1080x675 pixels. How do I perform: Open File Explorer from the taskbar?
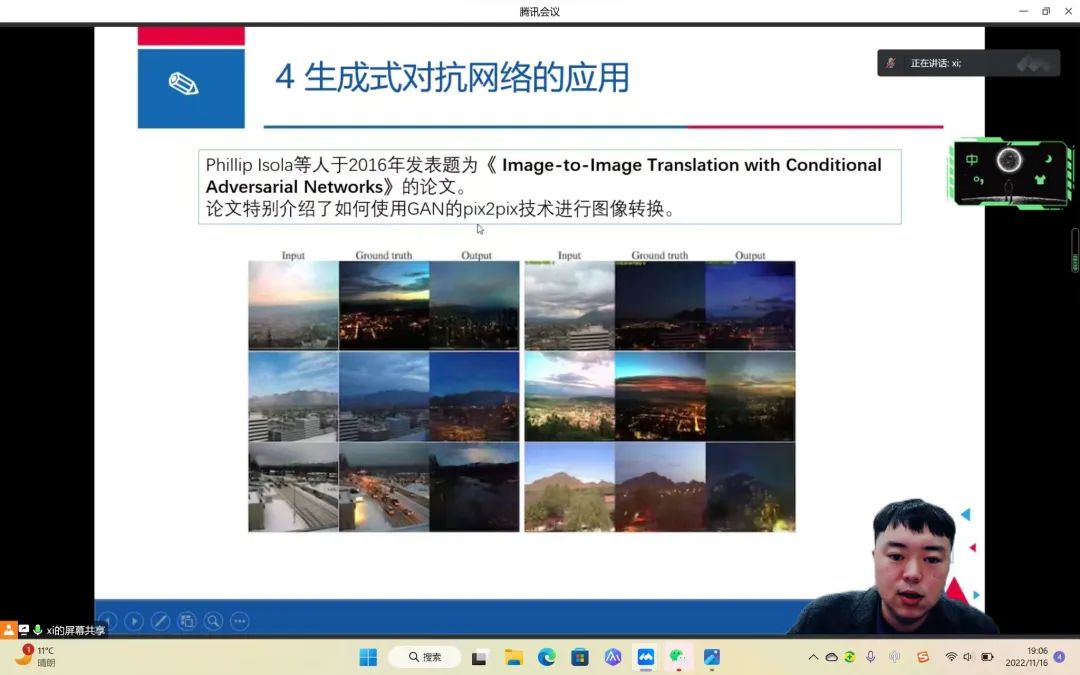[x=514, y=657]
